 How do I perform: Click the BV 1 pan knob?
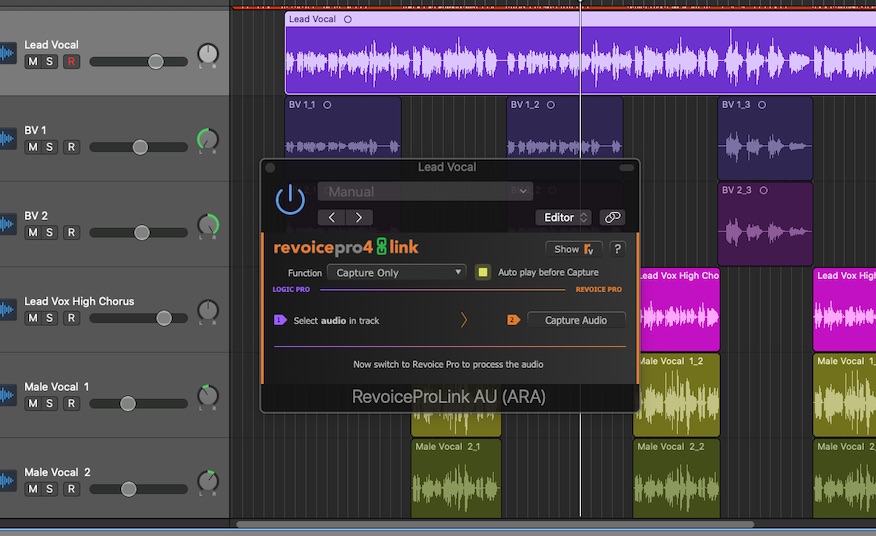(x=208, y=140)
